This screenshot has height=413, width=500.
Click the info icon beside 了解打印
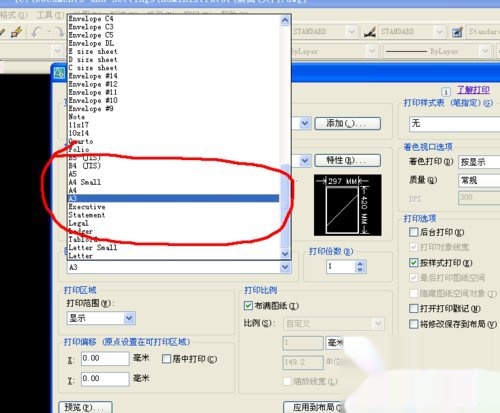click(446, 91)
